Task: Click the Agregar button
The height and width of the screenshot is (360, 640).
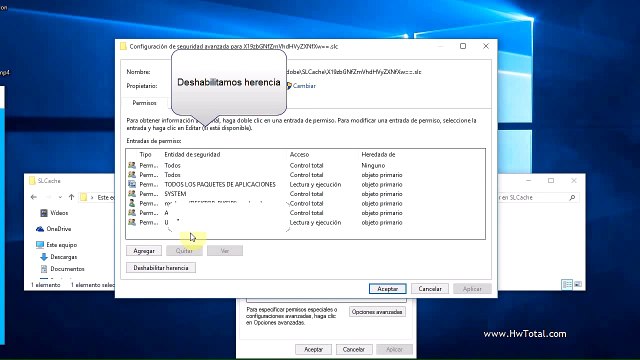Action: [x=144, y=251]
